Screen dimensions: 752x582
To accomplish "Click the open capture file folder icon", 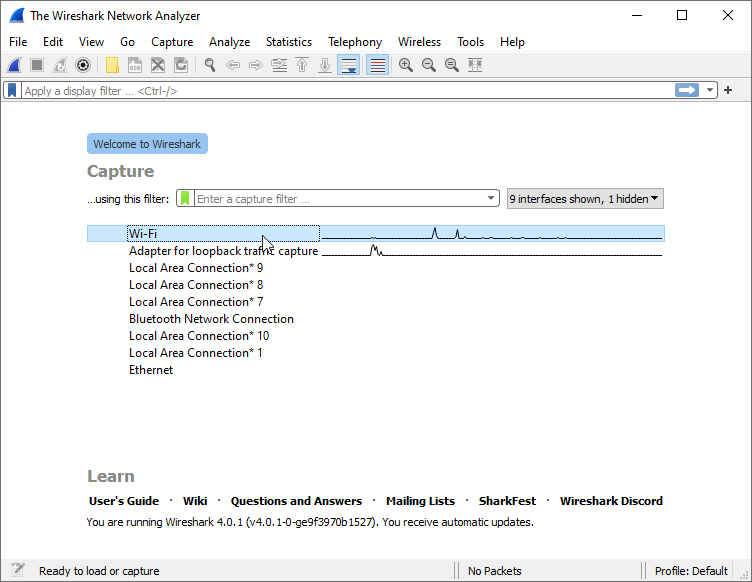I will click(112, 65).
